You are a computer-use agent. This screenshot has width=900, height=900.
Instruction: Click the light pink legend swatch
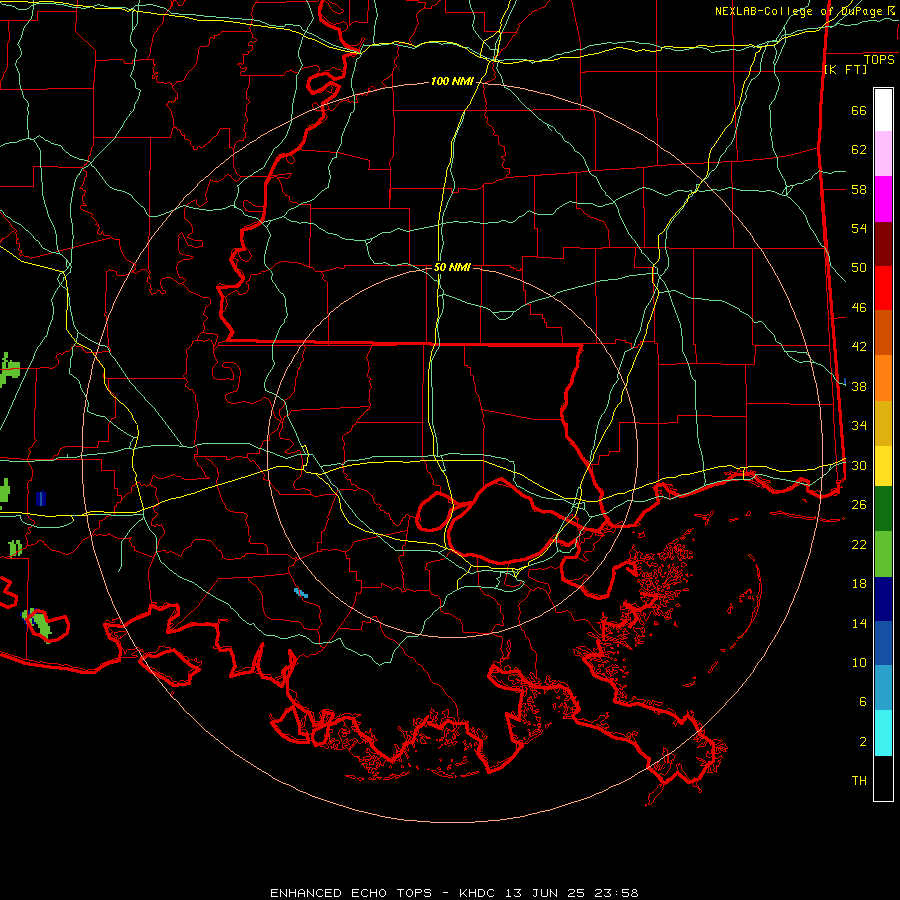883,154
